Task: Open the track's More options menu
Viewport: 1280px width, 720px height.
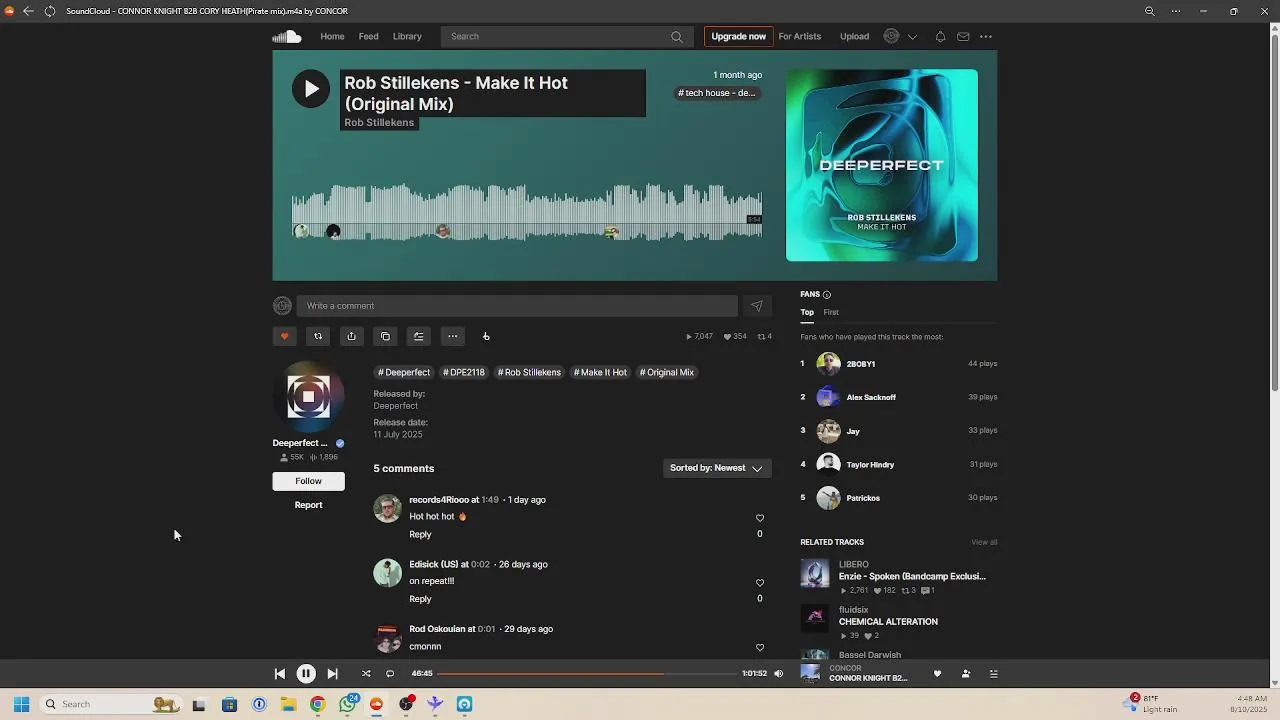Action: click(453, 337)
